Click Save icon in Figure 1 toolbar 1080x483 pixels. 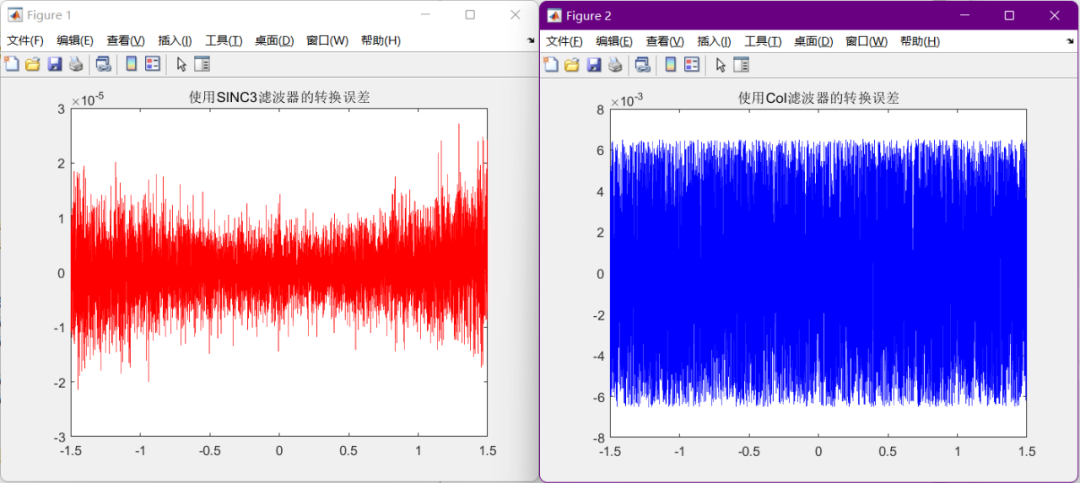[54, 65]
